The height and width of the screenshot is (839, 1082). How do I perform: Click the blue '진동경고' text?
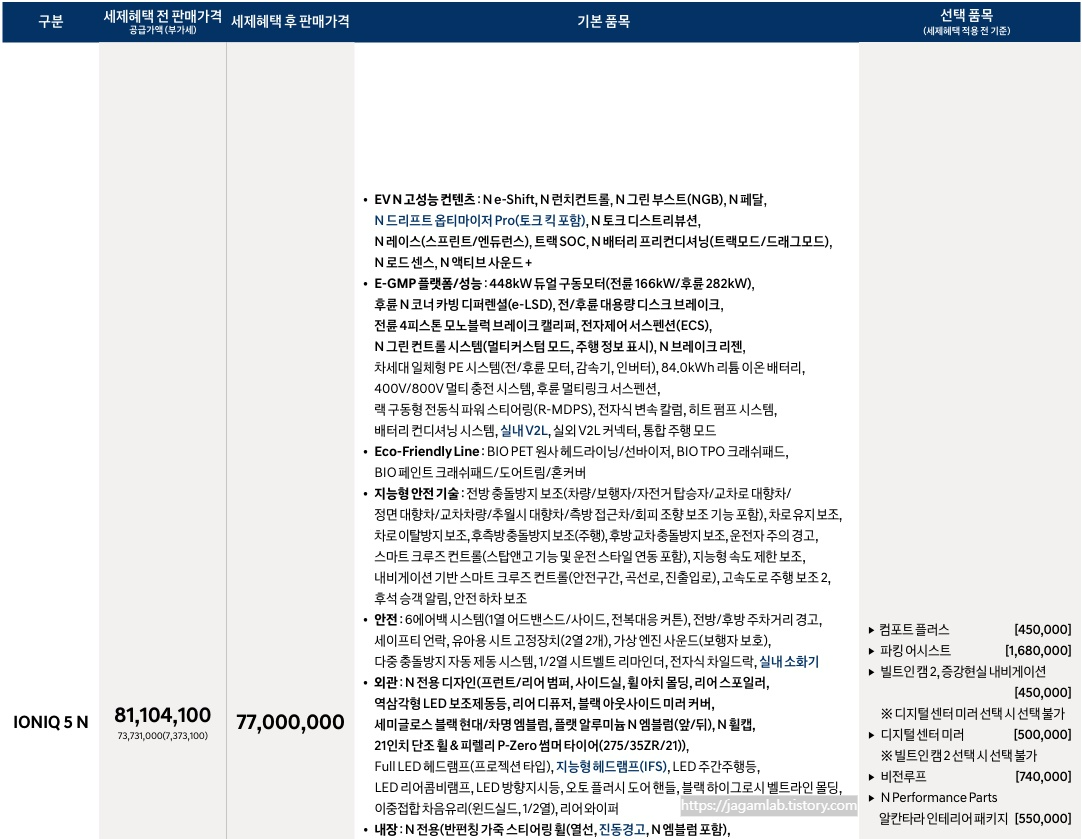[x=622, y=829]
